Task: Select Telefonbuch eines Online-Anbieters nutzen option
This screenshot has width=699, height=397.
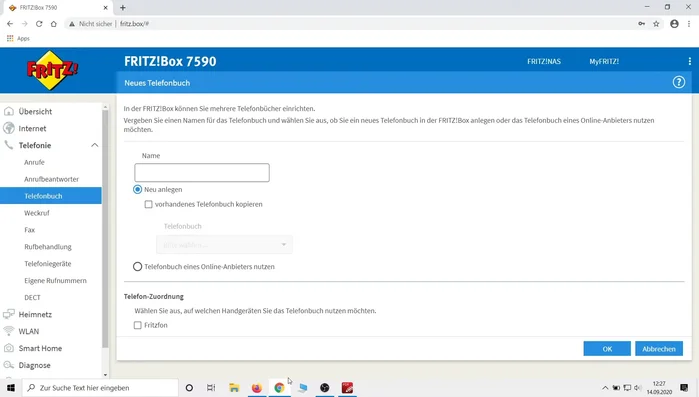Action: point(137,266)
